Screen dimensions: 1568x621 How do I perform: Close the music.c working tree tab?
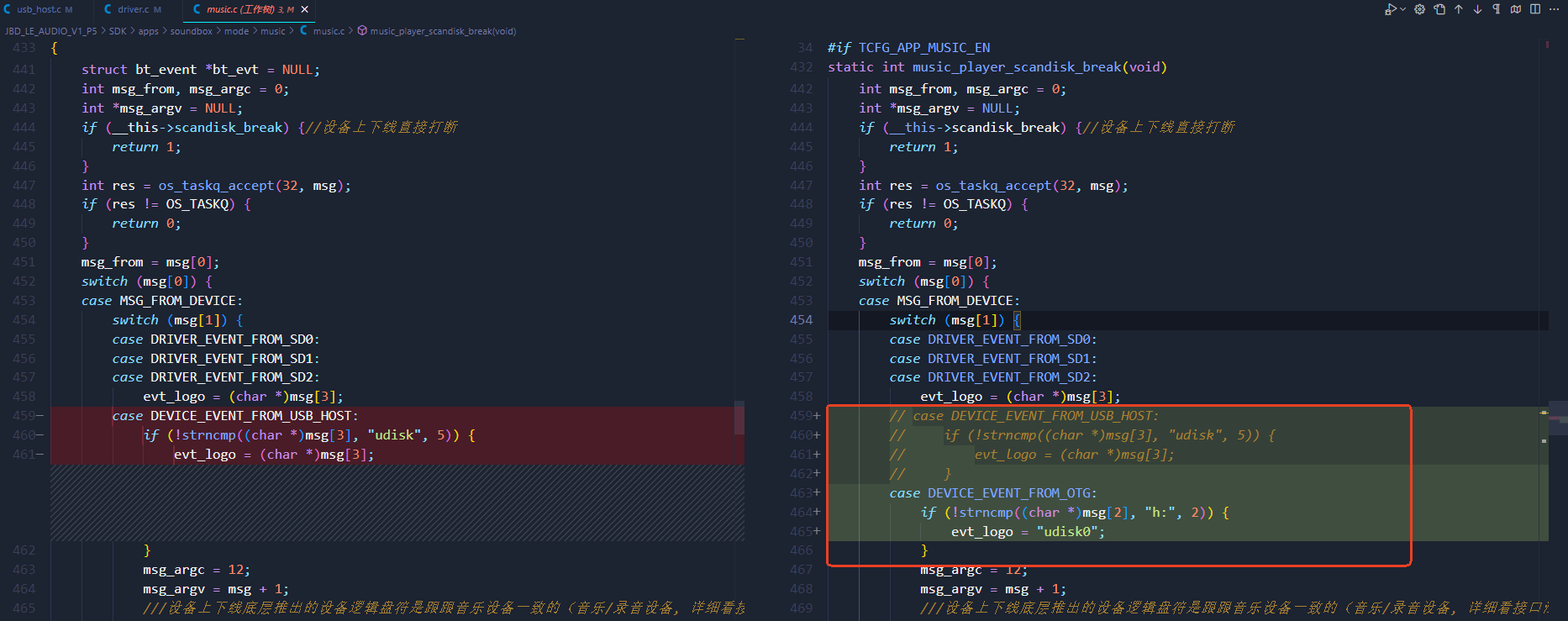[305, 9]
